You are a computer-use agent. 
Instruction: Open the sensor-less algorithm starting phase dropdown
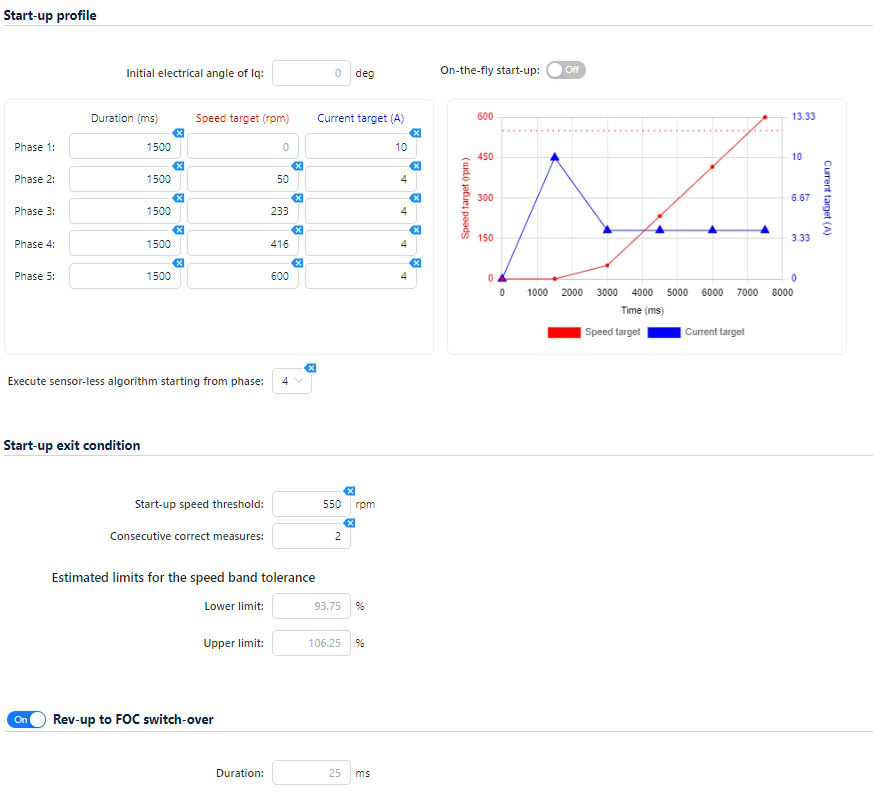(291, 381)
